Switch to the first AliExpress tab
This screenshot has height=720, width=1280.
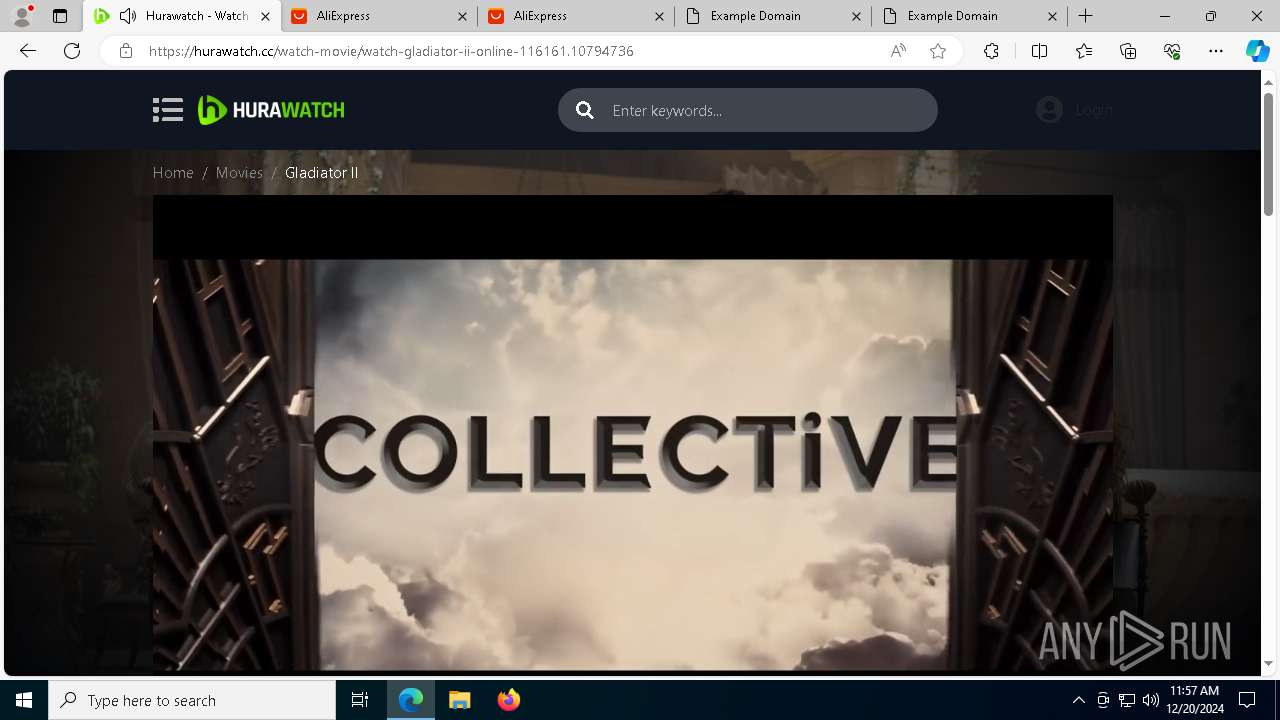[x=380, y=16]
